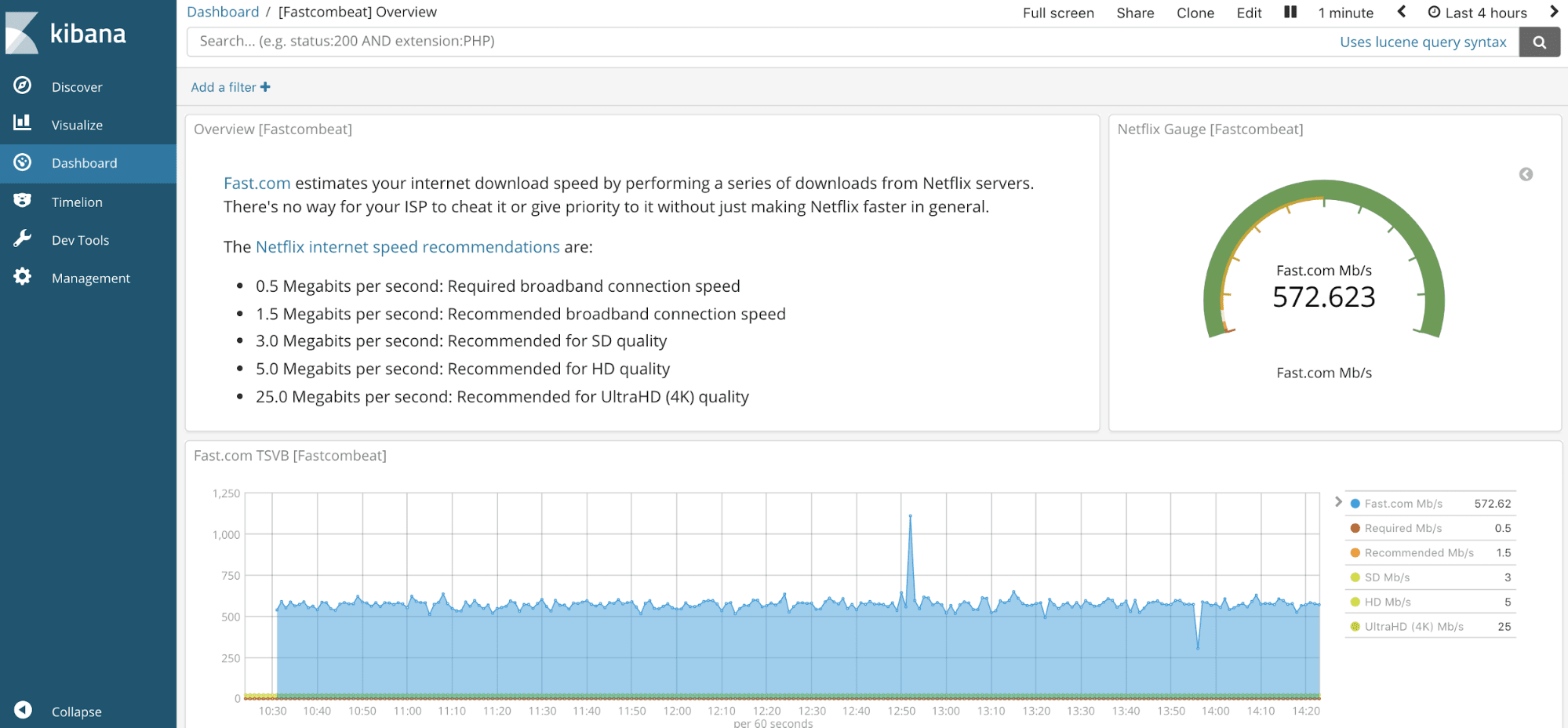1568x728 pixels.
Task: Toggle the Netflix Gauge legend arrow
Action: pyautogui.click(x=1526, y=174)
